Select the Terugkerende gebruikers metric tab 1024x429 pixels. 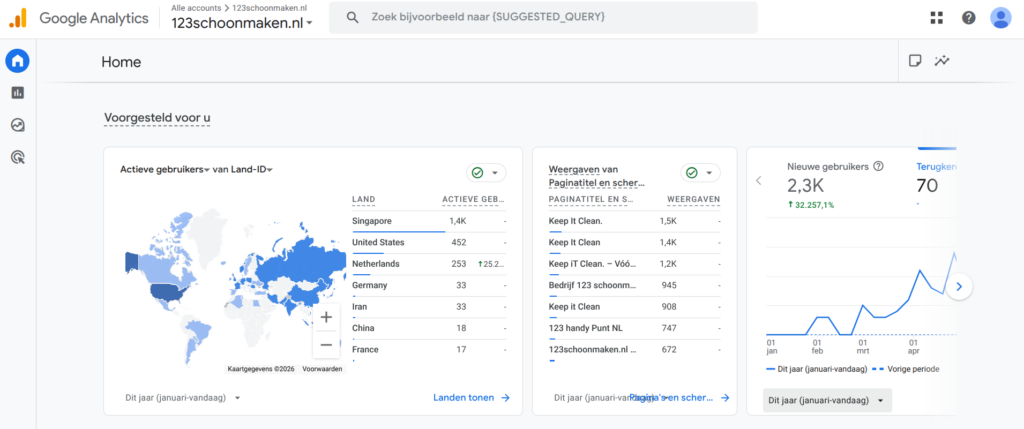(x=936, y=187)
